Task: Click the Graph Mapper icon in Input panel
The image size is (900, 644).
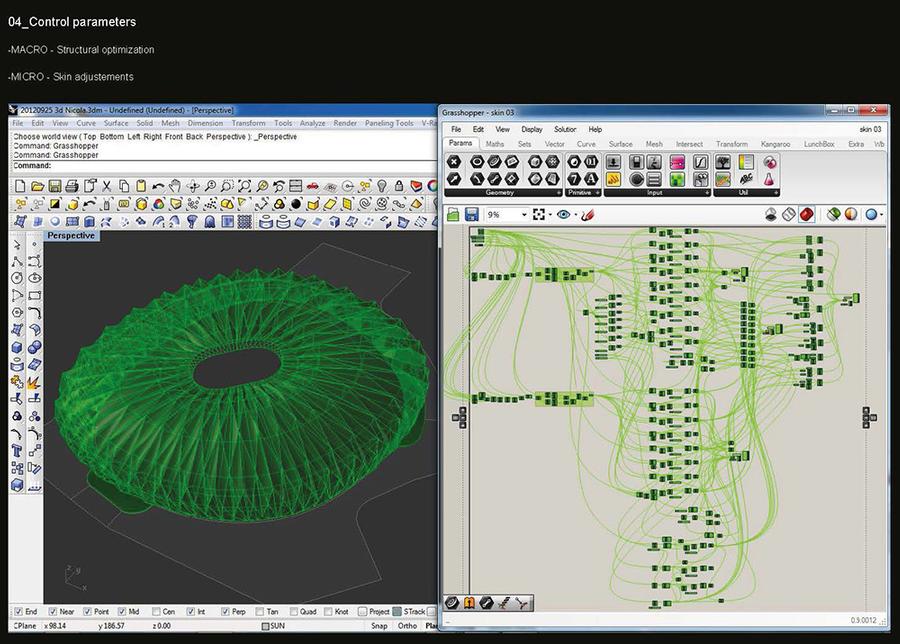Action: click(700, 162)
